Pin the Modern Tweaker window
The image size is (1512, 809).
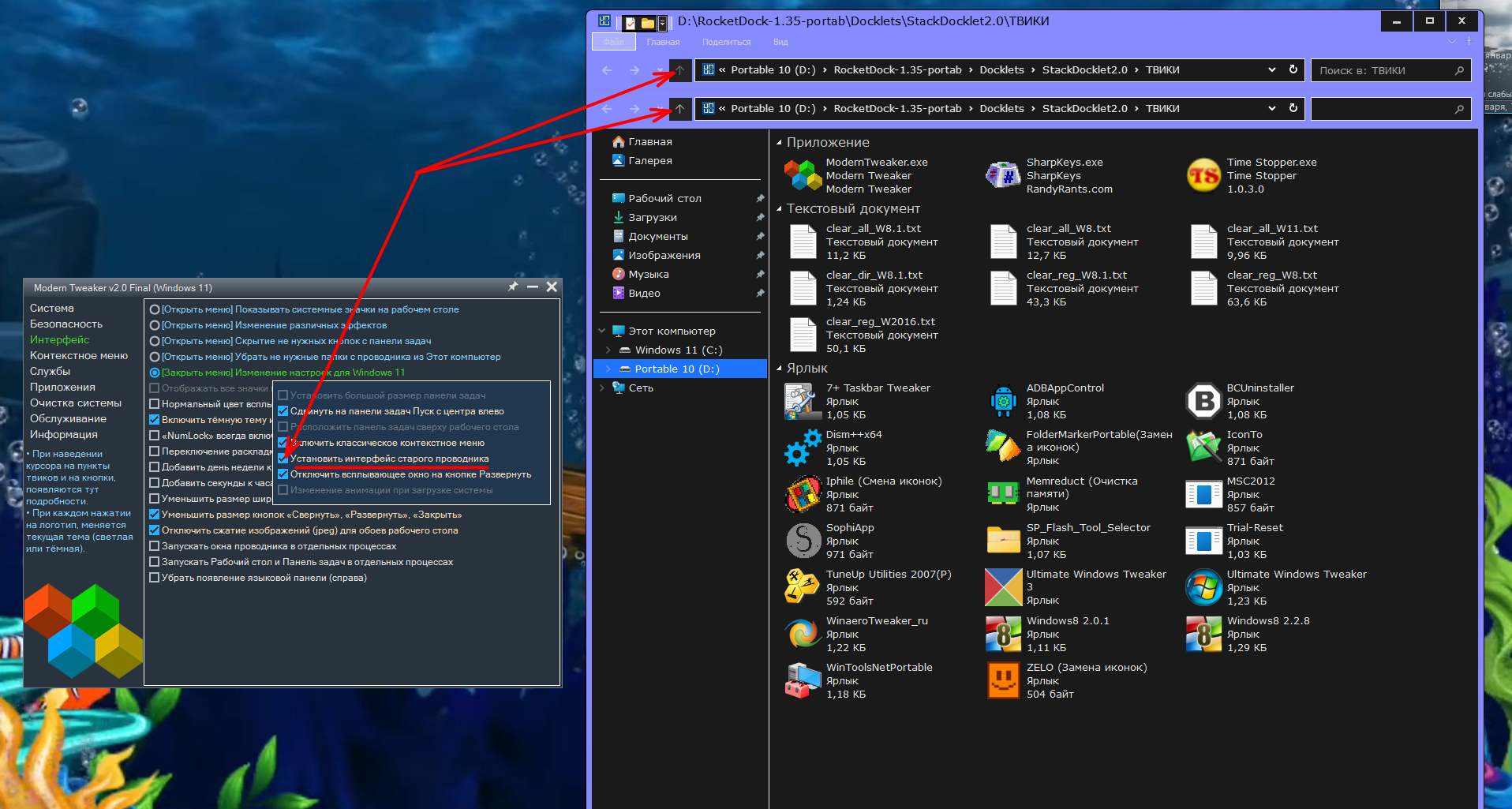(x=513, y=287)
